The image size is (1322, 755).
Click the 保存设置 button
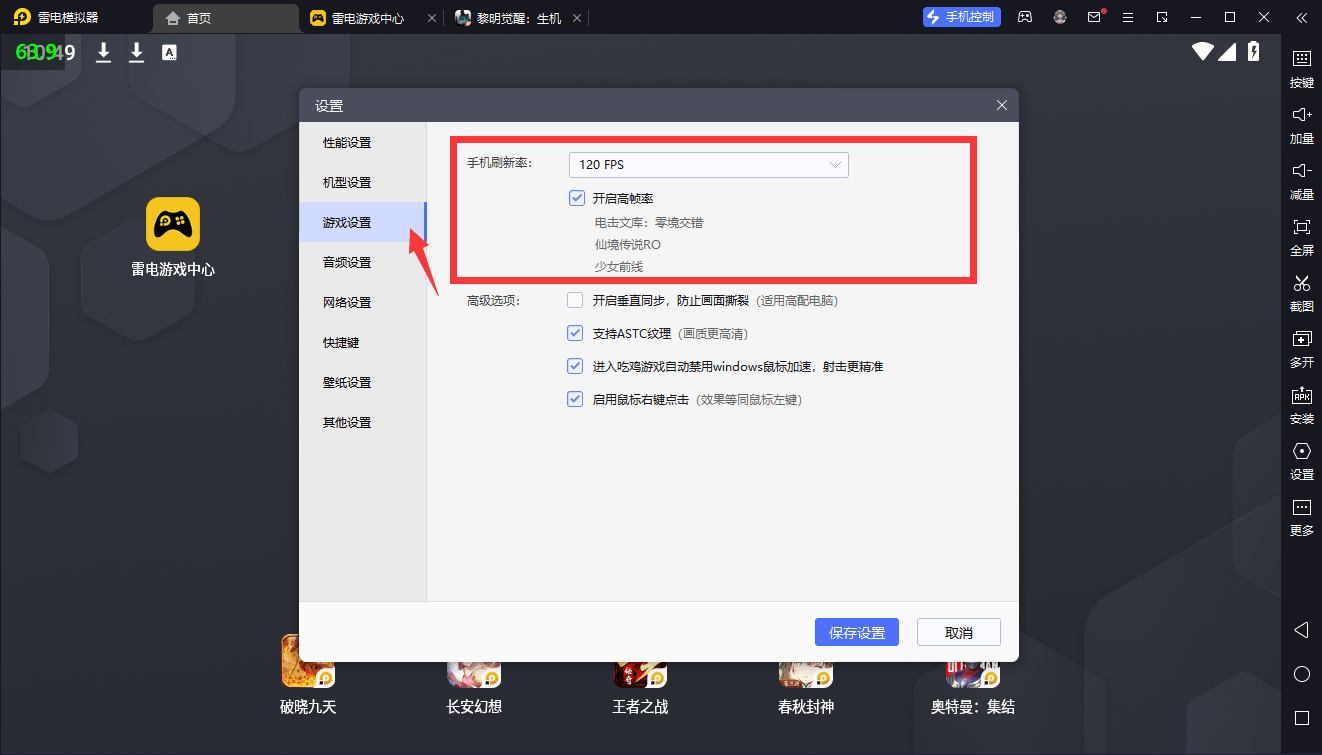pos(857,632)
